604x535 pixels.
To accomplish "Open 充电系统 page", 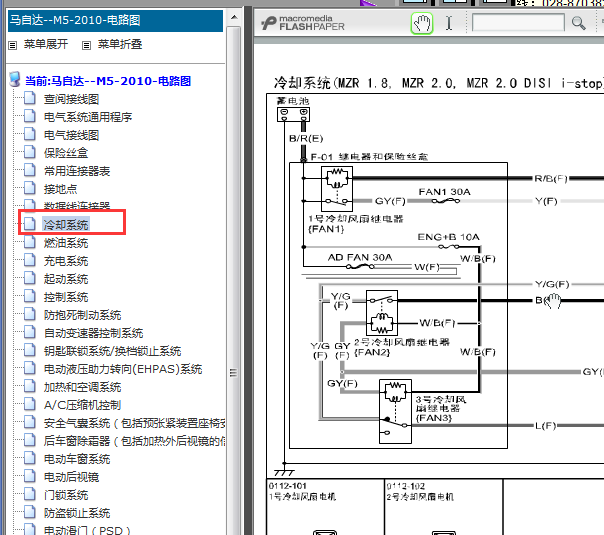I will [66, 261].
